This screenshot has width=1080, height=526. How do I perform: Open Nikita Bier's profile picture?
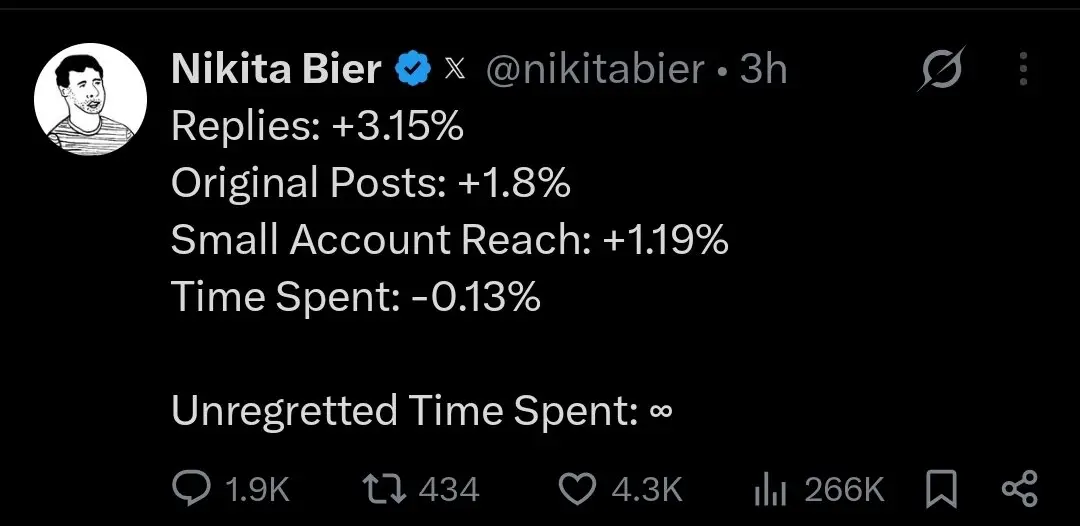90,99
